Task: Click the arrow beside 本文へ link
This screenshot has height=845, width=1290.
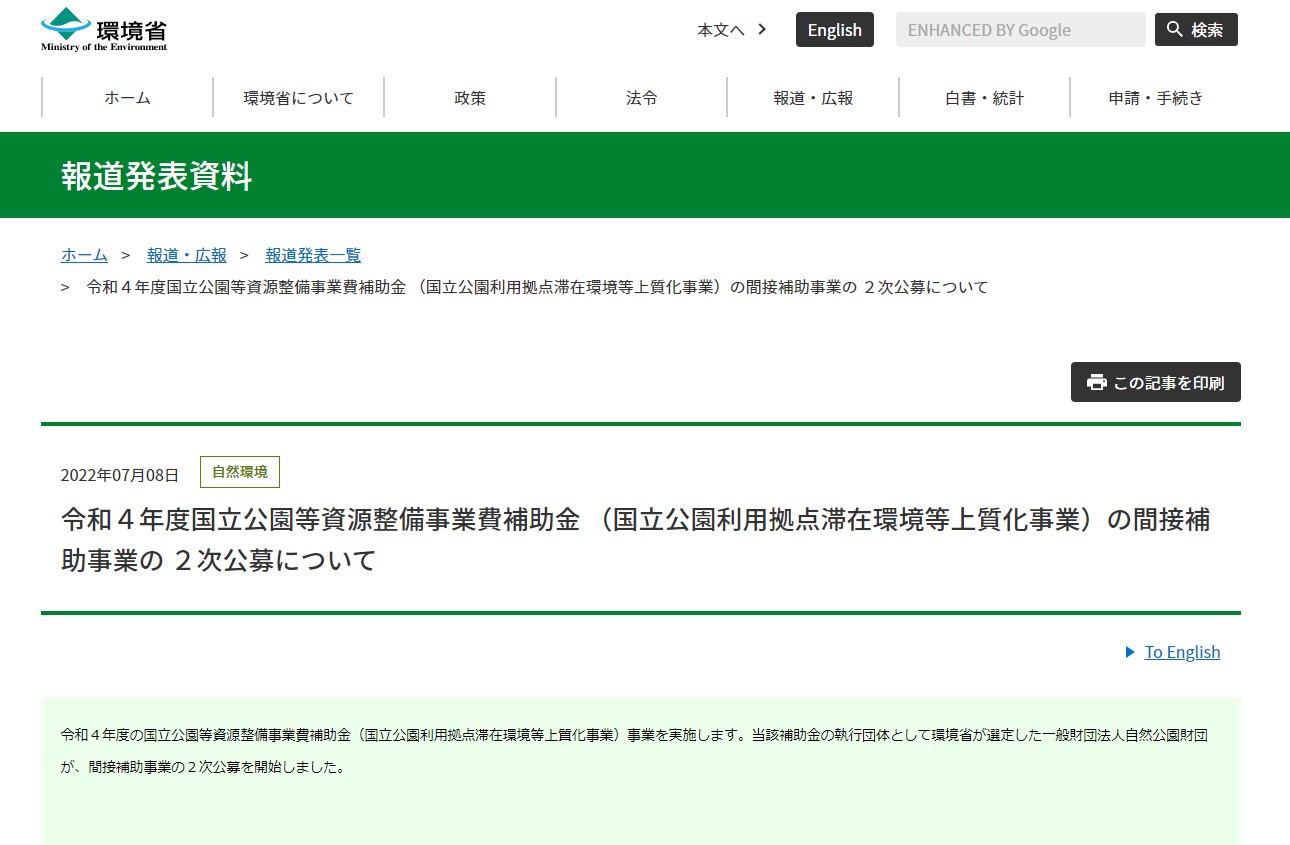Action: coord(762,30)
